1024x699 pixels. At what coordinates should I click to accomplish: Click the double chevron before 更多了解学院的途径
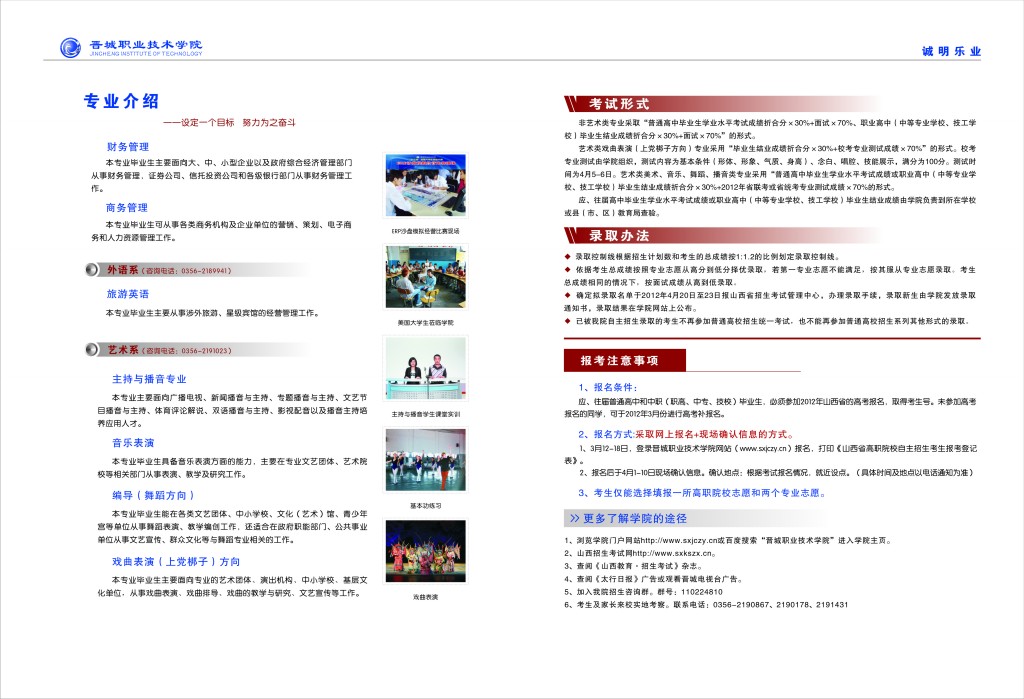tap(575, 518)
